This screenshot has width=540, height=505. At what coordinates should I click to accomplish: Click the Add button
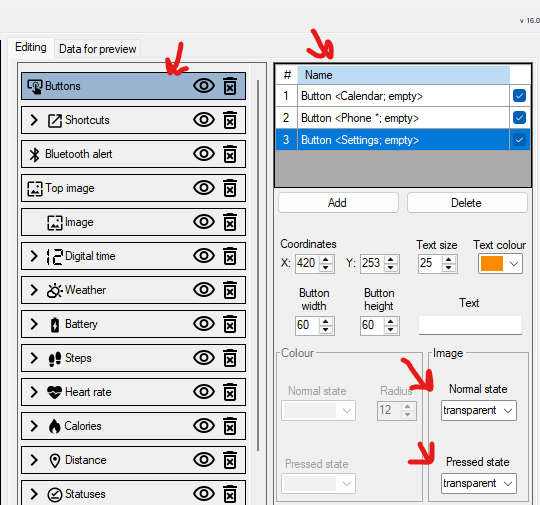[x=338, y=203]
